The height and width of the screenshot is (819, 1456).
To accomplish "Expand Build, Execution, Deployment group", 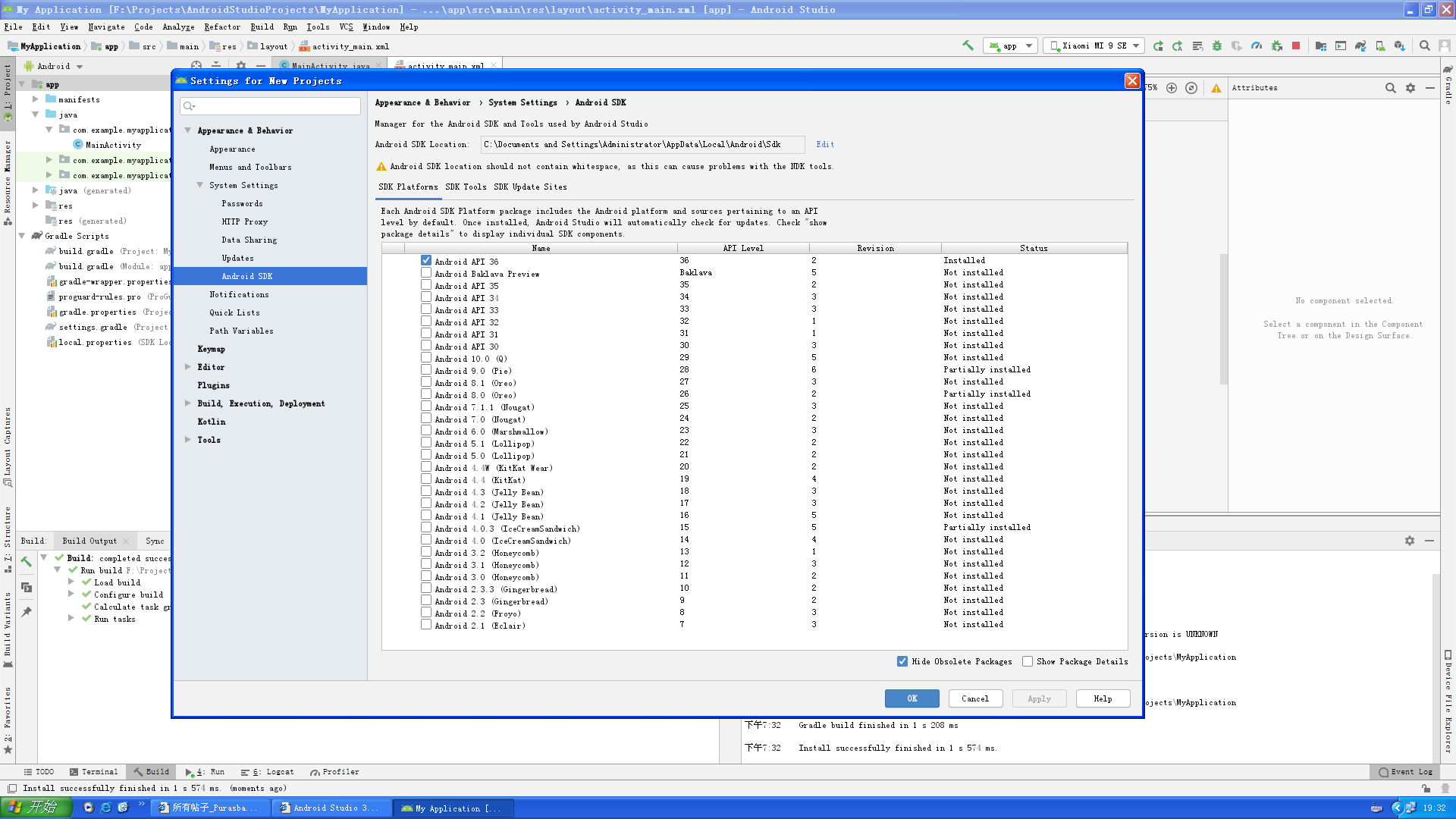I will click(188, 403).
